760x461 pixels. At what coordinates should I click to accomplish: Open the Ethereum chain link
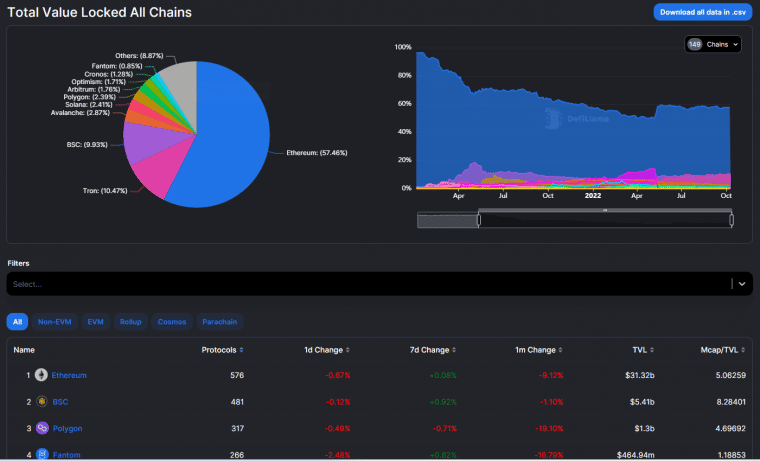pyautogui.click(x=69, y=375)
